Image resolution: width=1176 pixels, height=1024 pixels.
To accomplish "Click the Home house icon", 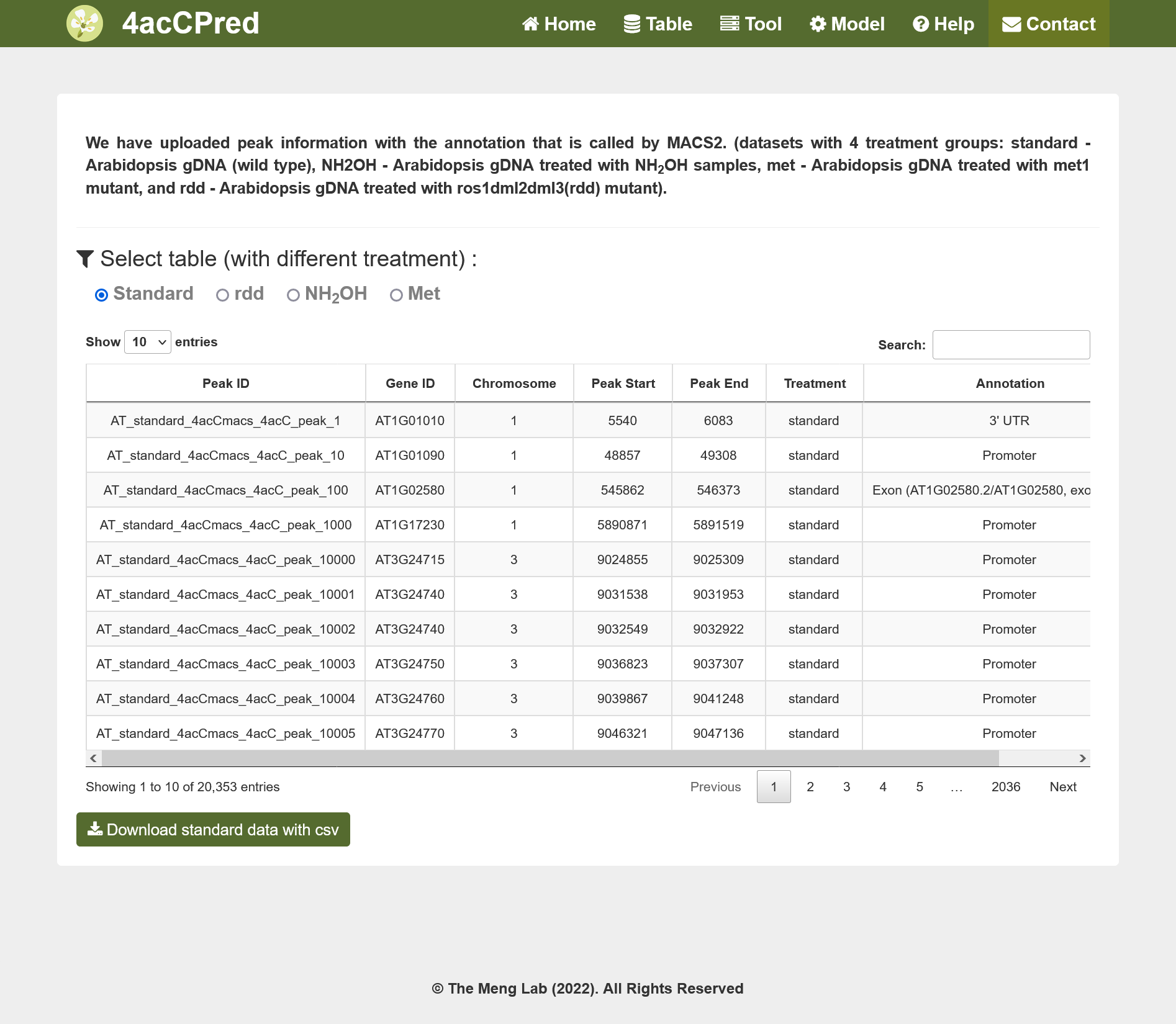I will [x=530, y=24].
